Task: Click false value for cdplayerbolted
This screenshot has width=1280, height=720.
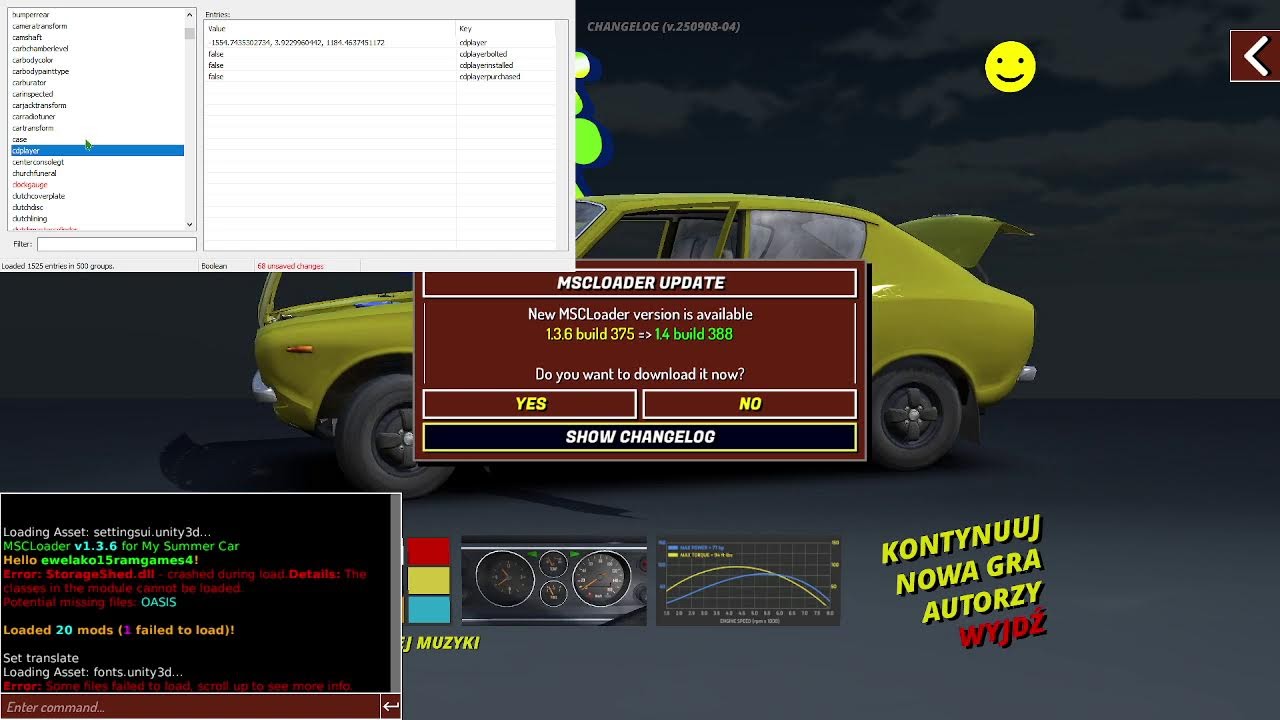Action: [x=216, y=54]
